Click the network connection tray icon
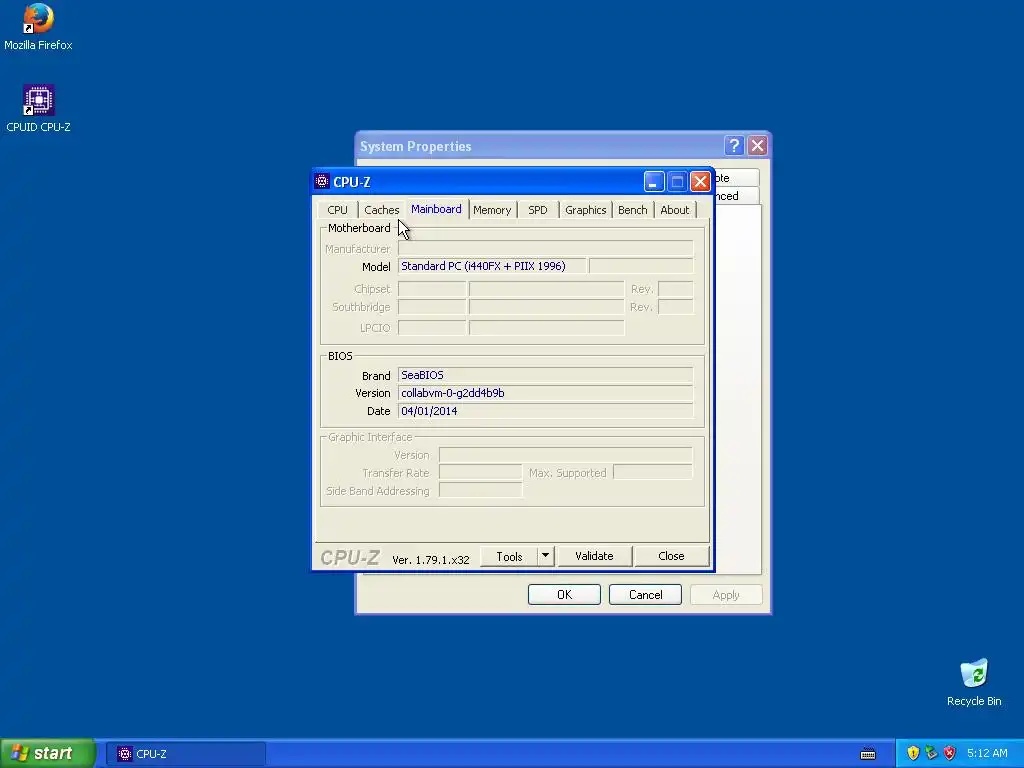 pyautogui.click(x=931, y=753)
